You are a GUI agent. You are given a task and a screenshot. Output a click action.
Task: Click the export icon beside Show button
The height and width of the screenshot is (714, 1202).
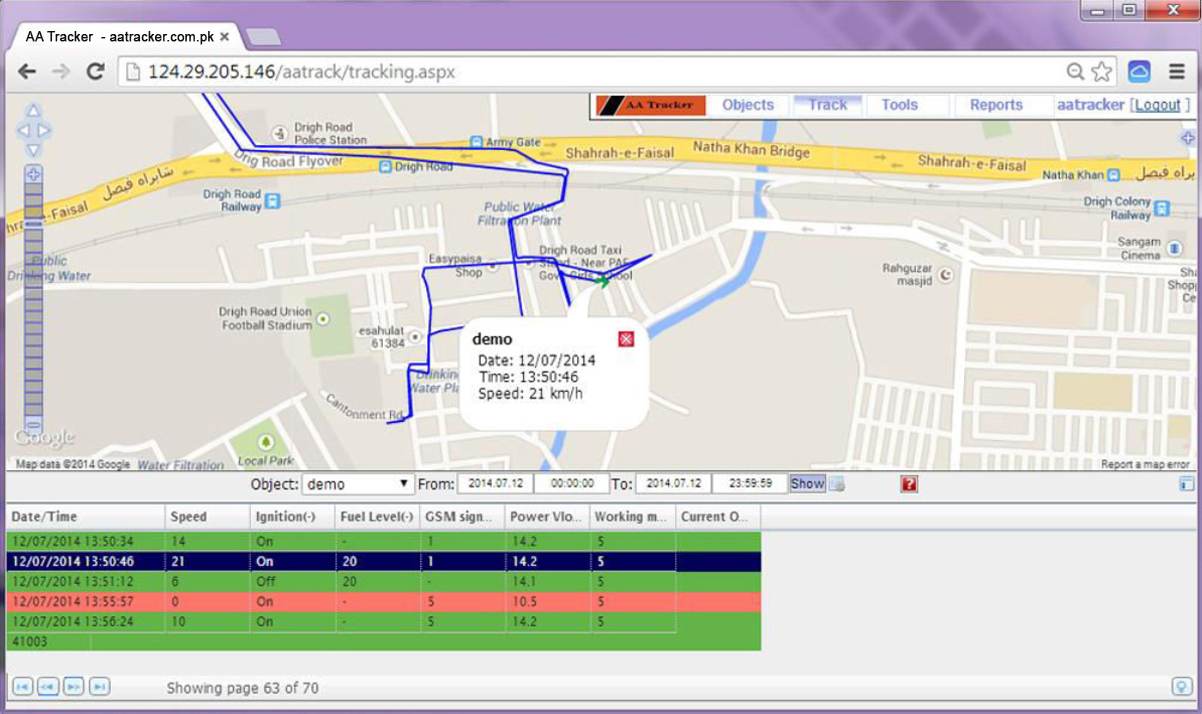838,483
